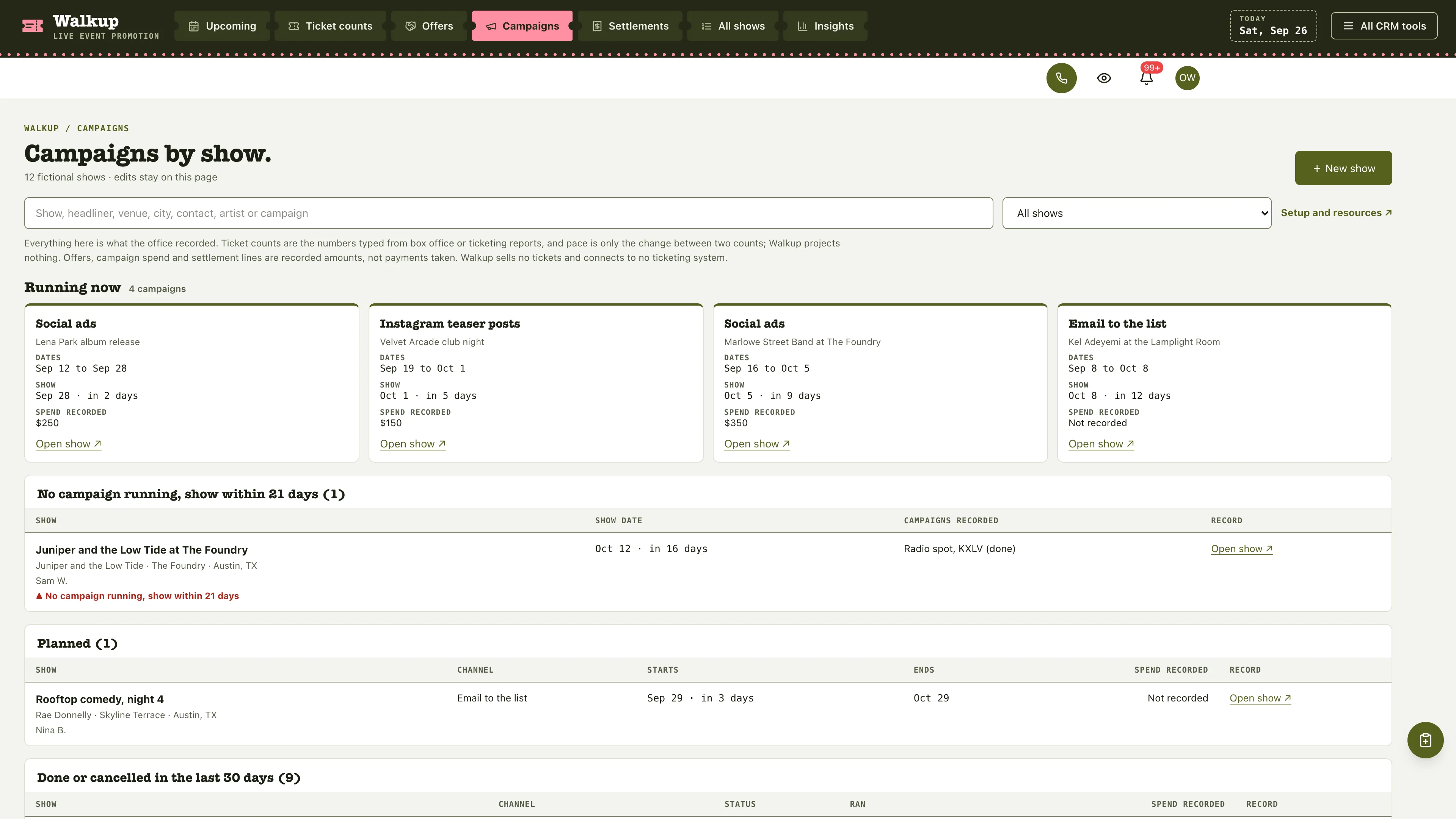
Task: Focus the show search input field
Action: tap(509, 213)
